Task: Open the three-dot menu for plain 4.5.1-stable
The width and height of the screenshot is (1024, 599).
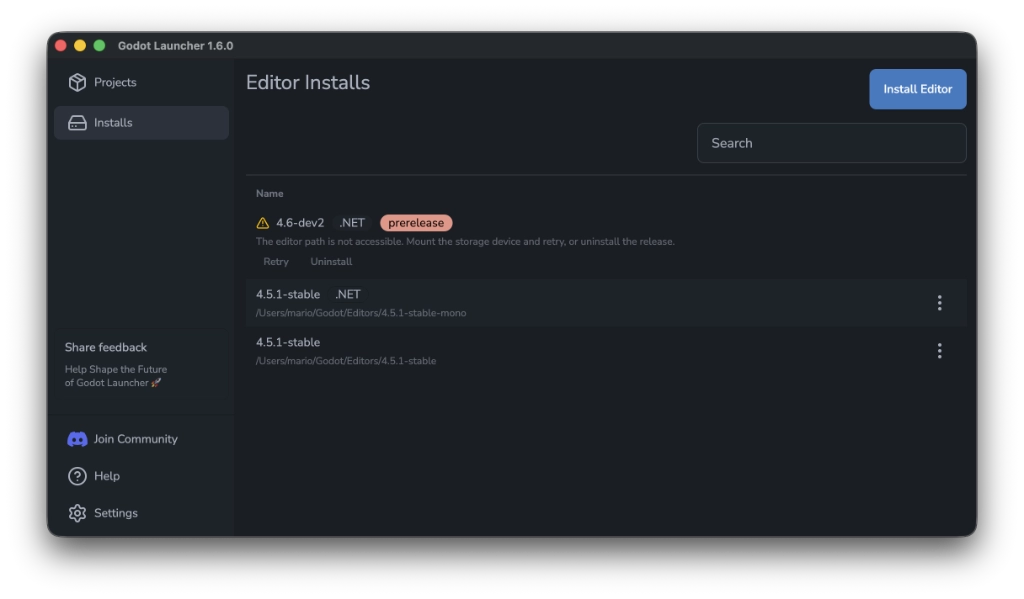Action: [939, 350]
